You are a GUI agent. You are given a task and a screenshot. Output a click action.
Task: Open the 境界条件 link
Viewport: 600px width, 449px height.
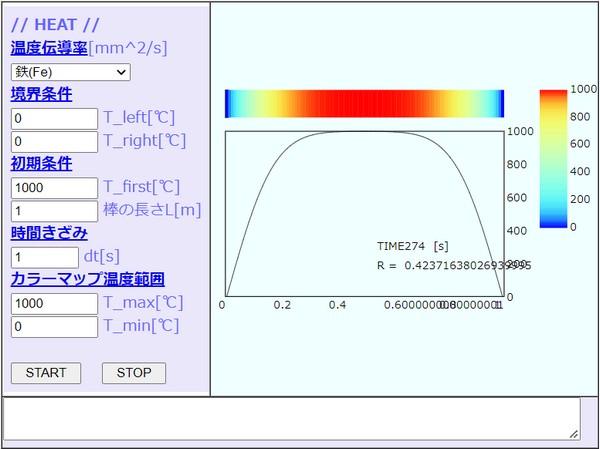41,95
